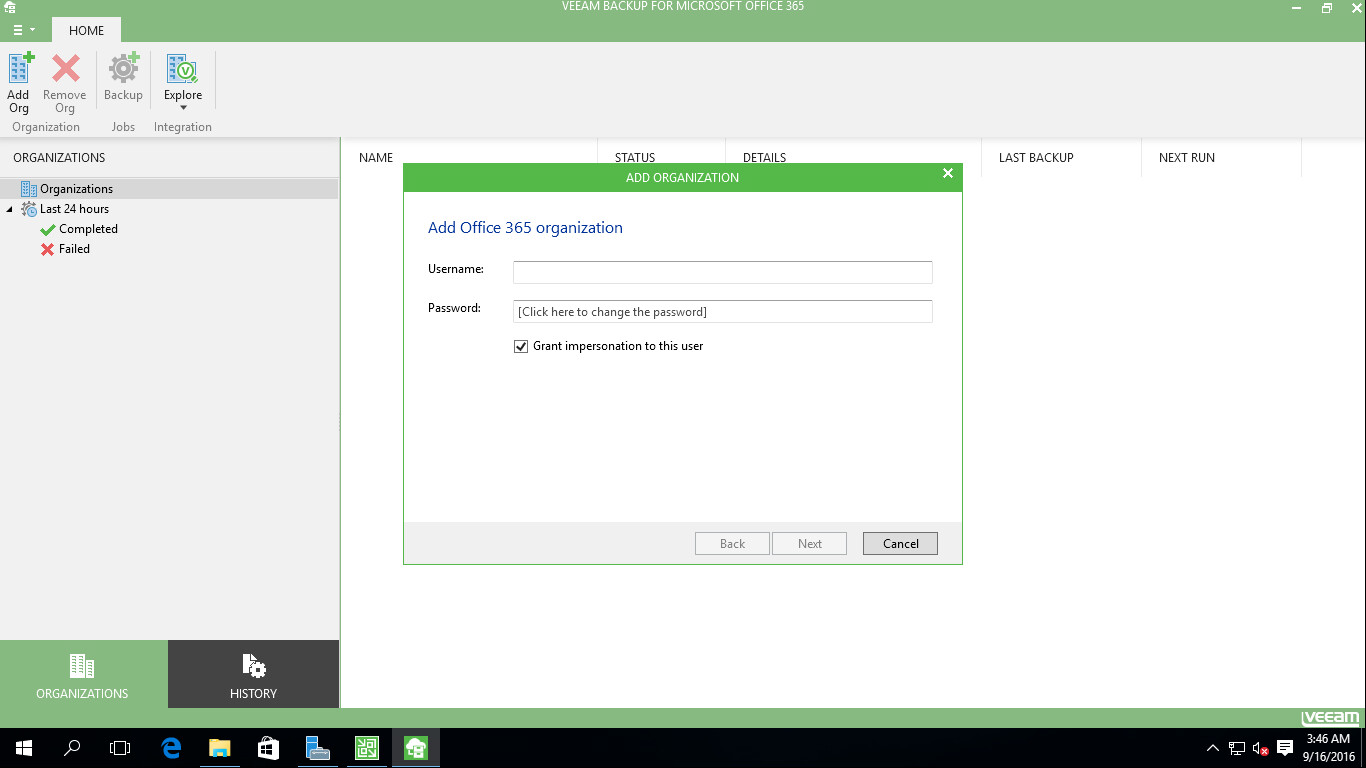Viewport: 1366px width, 768px height.
Task: Click the Cancel button in dialog
Action: (900, 544)
